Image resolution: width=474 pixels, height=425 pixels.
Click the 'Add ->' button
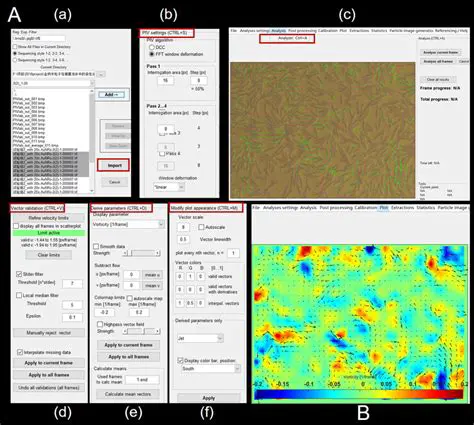coord(112,95)
